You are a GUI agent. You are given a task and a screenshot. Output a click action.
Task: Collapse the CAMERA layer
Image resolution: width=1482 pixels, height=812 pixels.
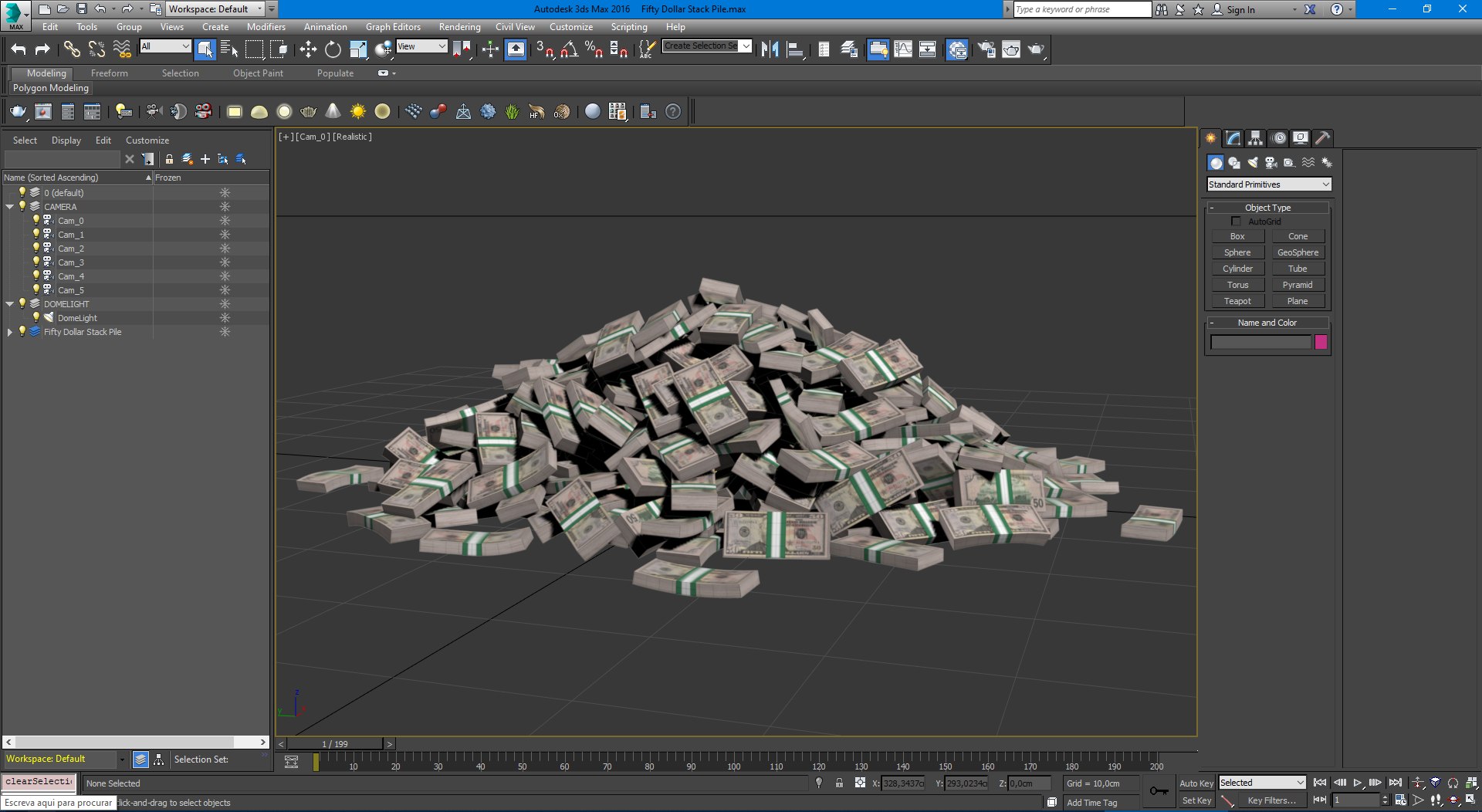[10, 207]
